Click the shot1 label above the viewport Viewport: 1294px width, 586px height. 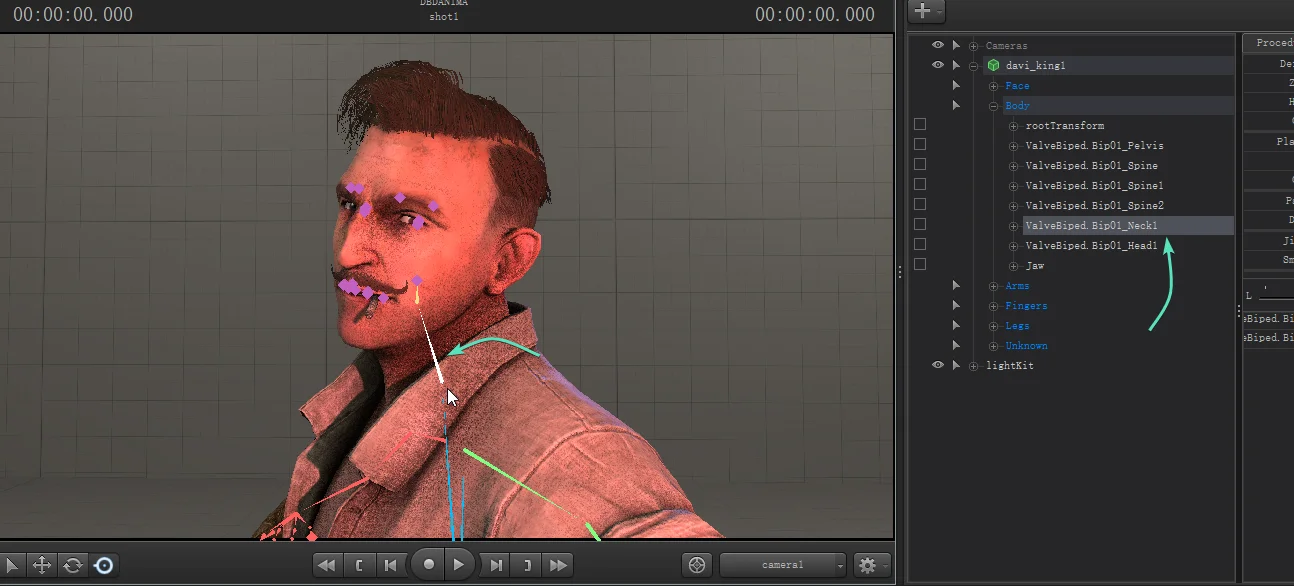point(443,17)
